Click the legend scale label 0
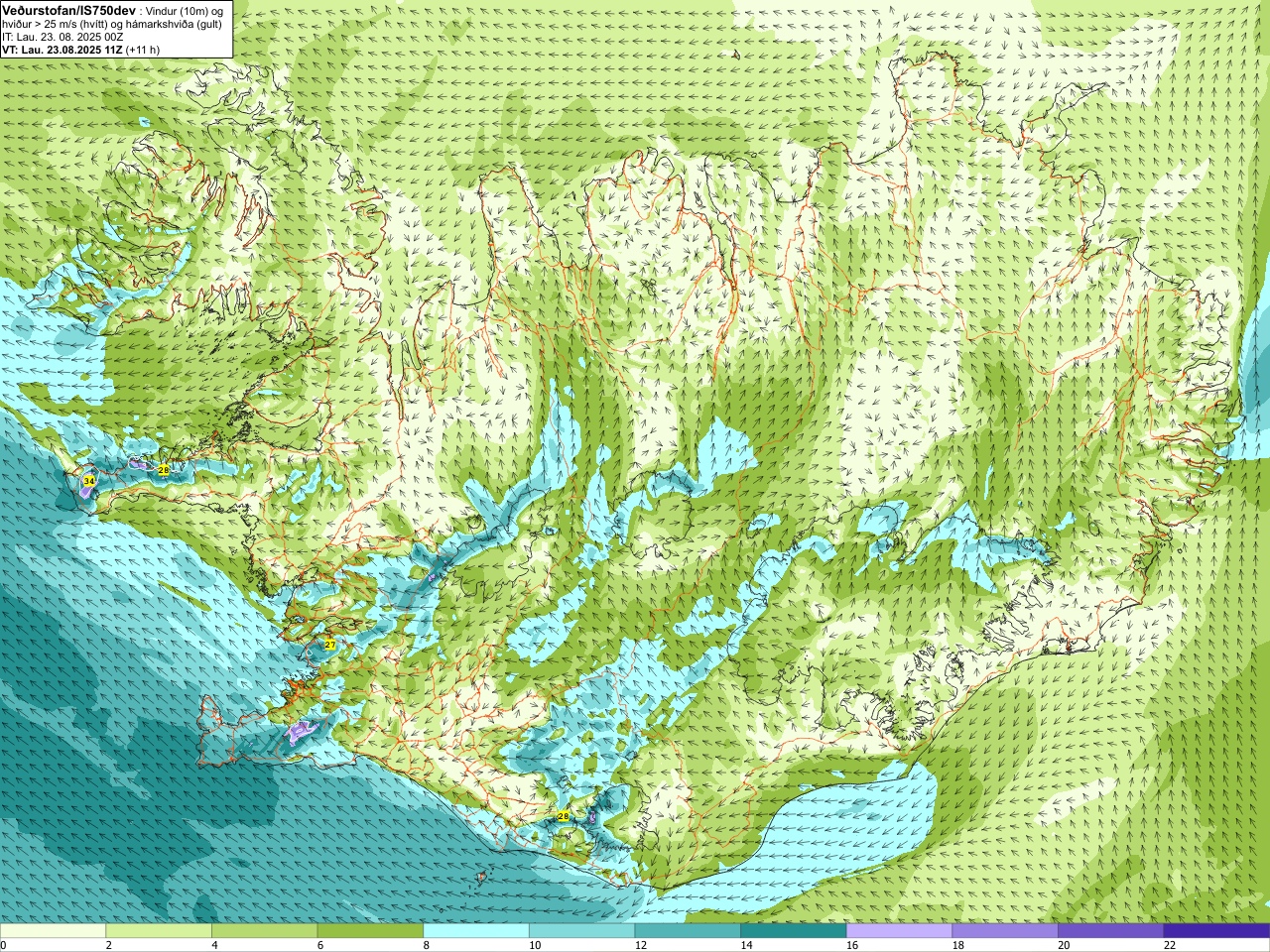This screenshot has height=952, width=1270. click(x=3, y=945)
